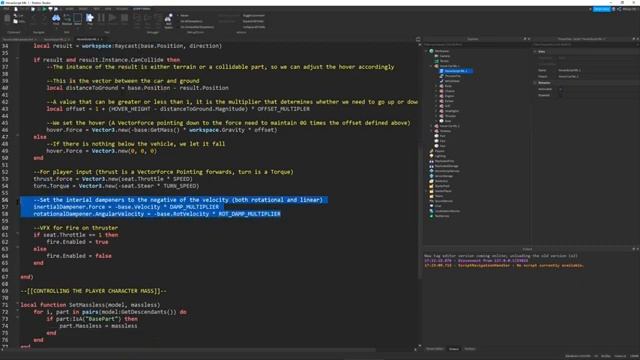Click the TestService icon in Explorer
The width and height of the screenshot is (640, 360).
click(x=431, y=216)
